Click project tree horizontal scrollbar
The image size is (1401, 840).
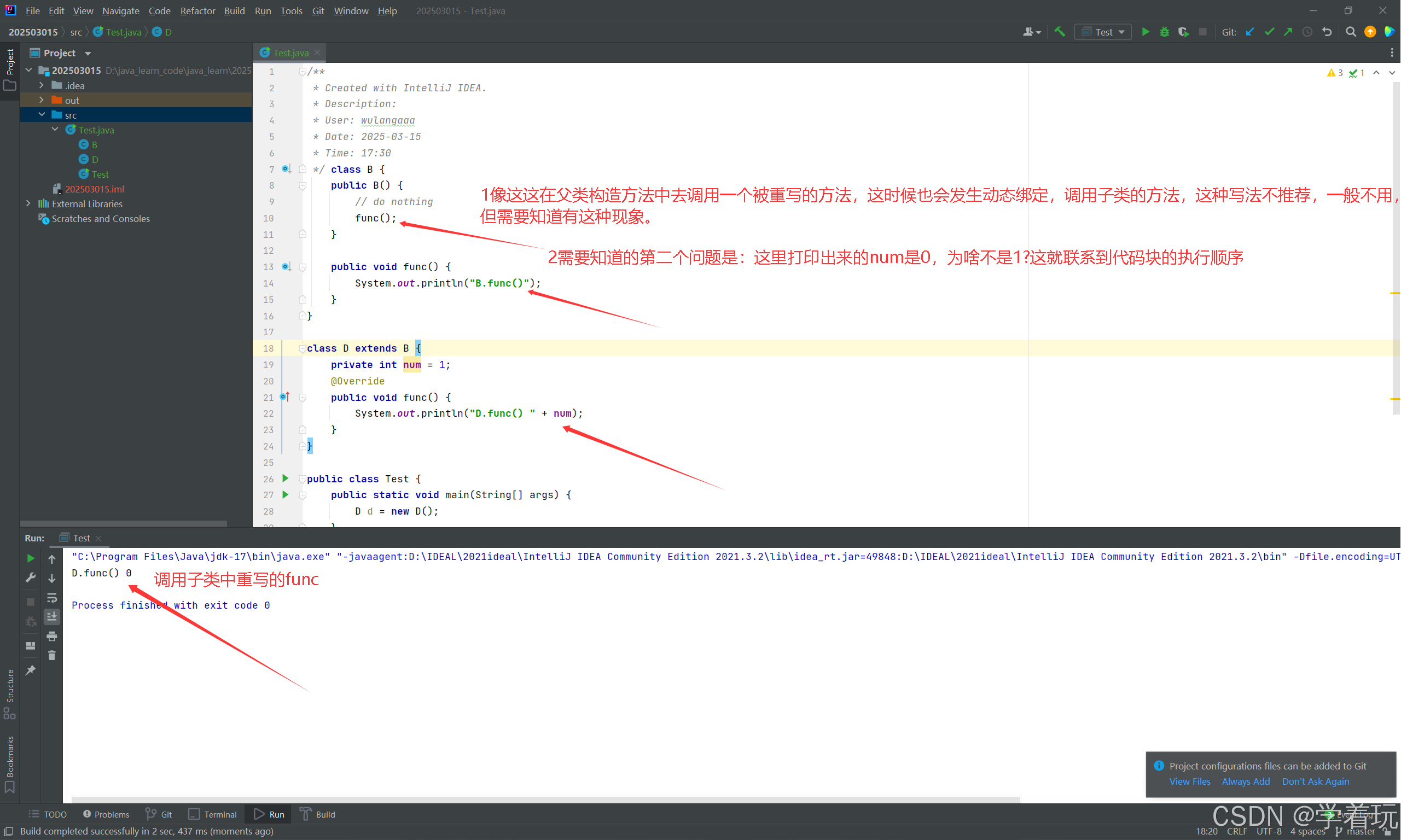tap(124, 523)
